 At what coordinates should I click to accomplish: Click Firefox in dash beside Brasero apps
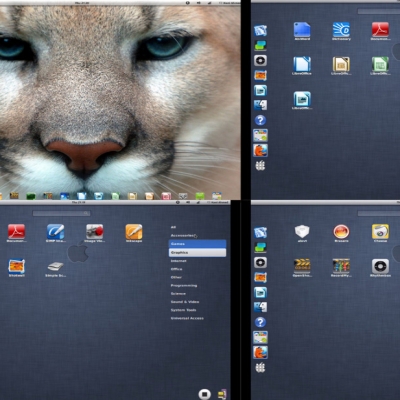(x=260, y=352)
